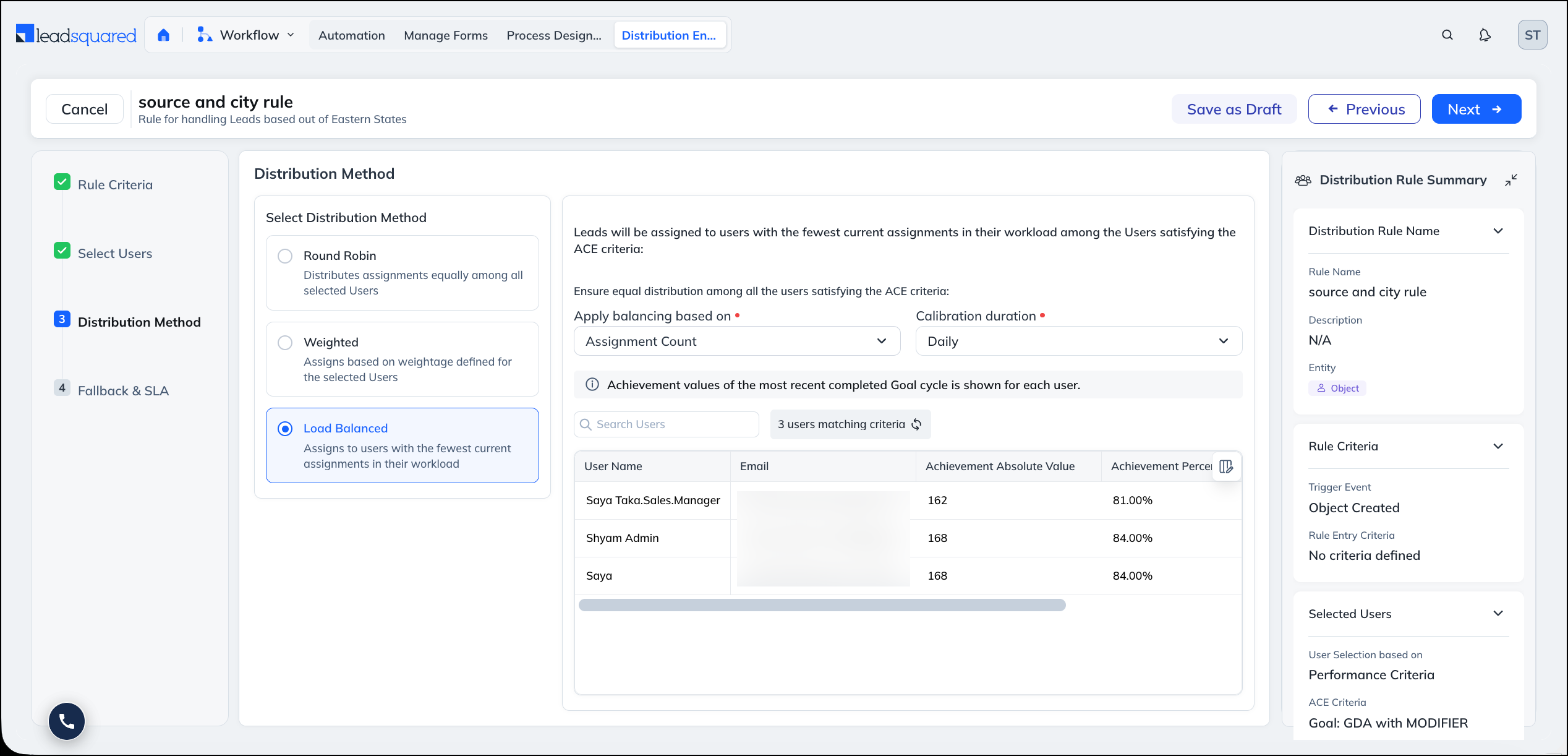Select the Weighted radio button
Screen dimensions: 1568x756
(x=285, y=343)
